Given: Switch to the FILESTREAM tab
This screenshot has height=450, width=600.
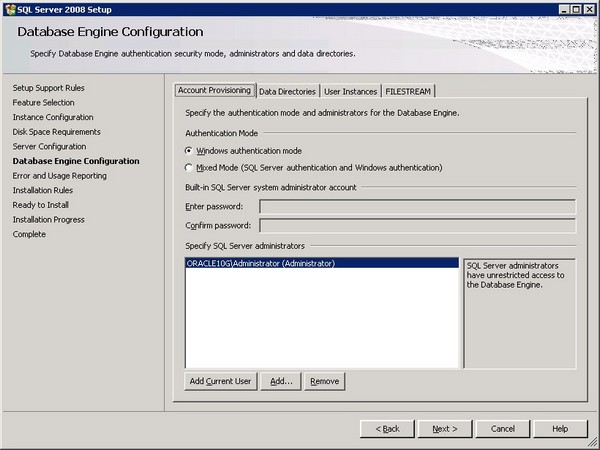Looking at the screenshot, I should (408, 91).
